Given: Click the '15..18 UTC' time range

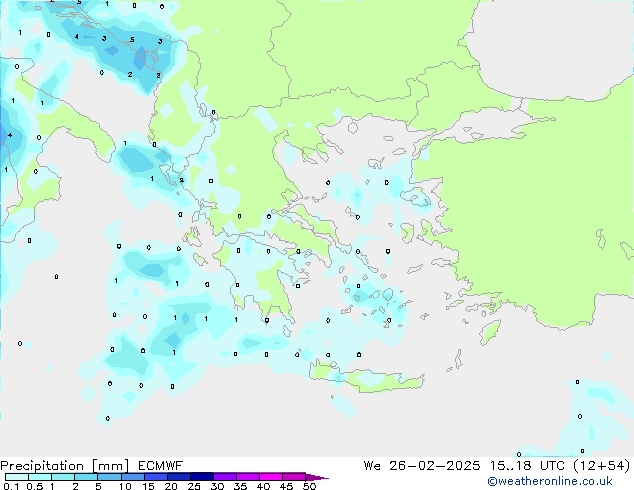Looking at the screenshot, I should click(x=526, y=466).
